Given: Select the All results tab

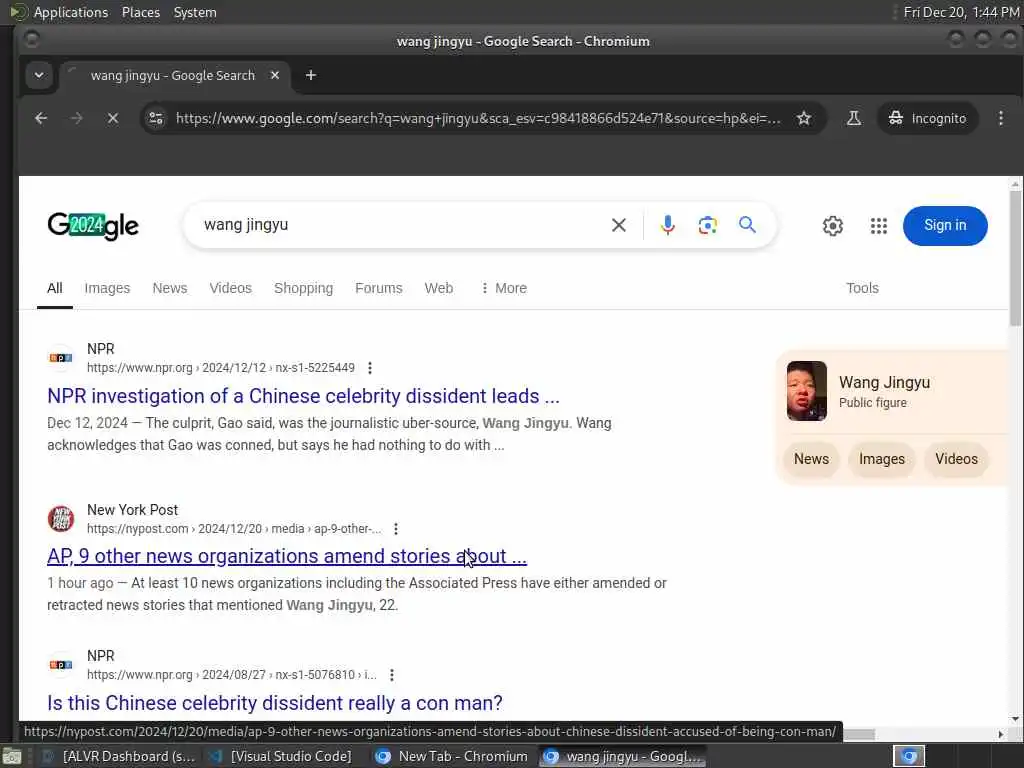Looking at the screenshot, I should tap(55, 288).
